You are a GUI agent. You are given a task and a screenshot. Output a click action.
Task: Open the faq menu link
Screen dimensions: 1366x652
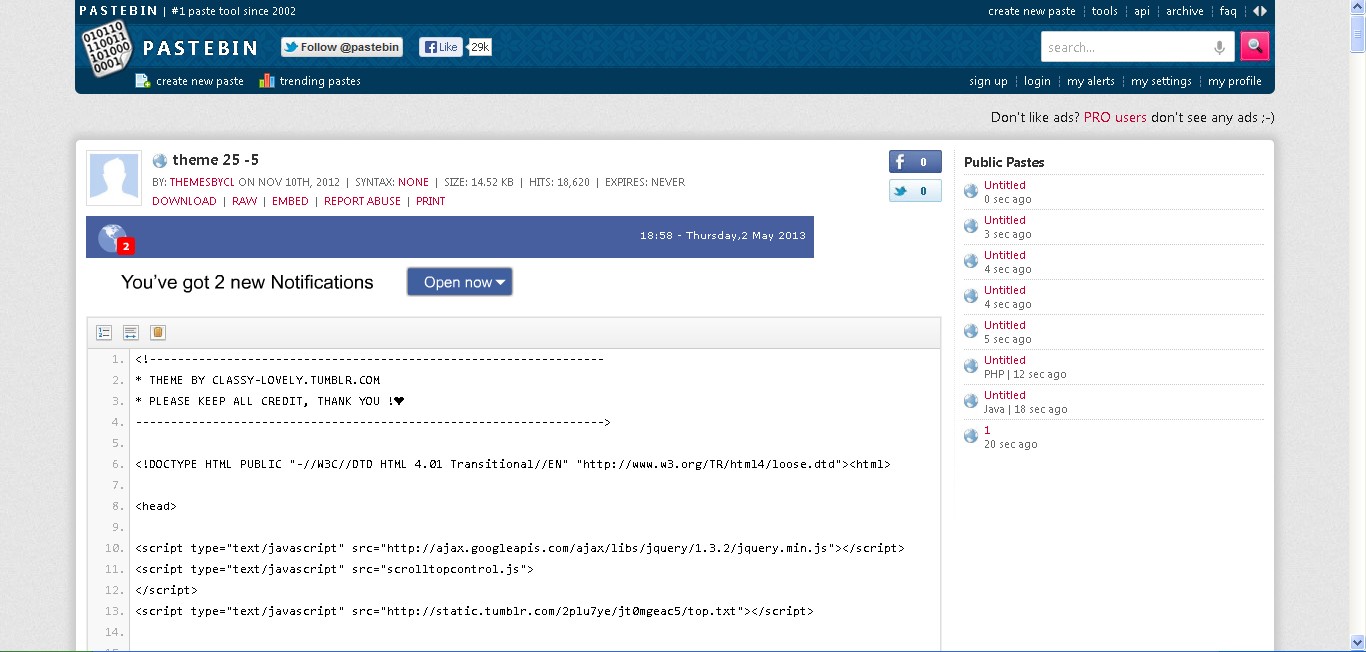coord(1228,11)
